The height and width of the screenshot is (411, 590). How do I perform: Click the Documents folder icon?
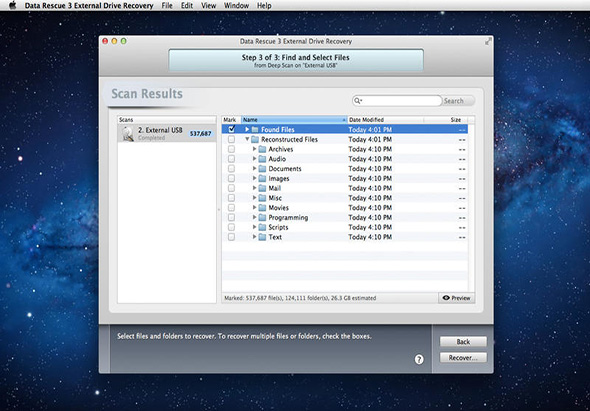(x=262, y=169)
